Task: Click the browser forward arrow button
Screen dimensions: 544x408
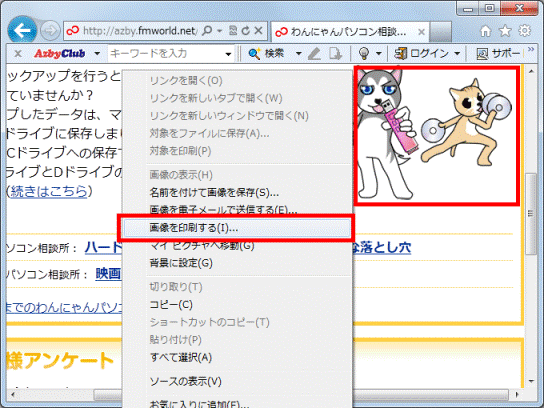Action: coord(50,31)
